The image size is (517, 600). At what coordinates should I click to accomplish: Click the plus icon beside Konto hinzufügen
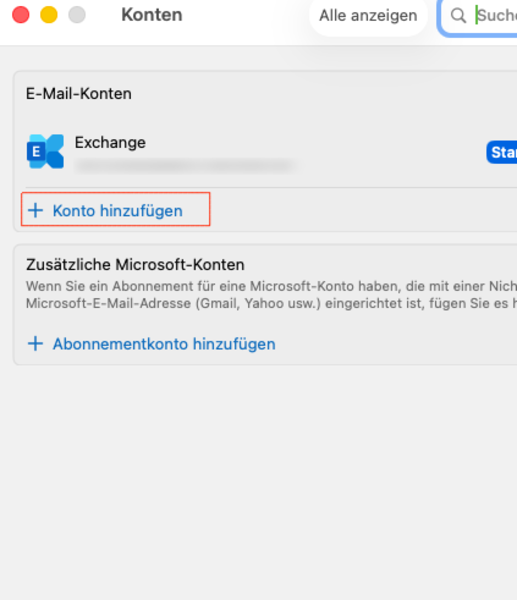tap(36, 210)
